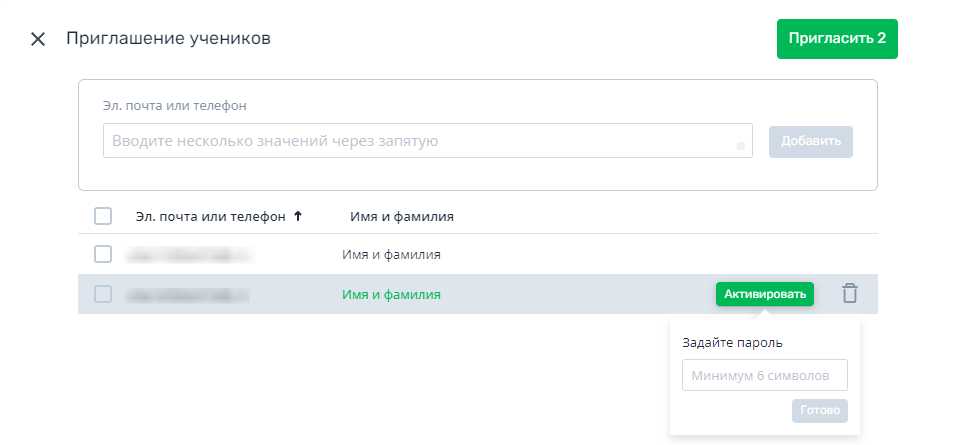Edit Имя и фамилия in the first row
The image size is (955, 445).
pyautogui.click(x=391, y=254)
